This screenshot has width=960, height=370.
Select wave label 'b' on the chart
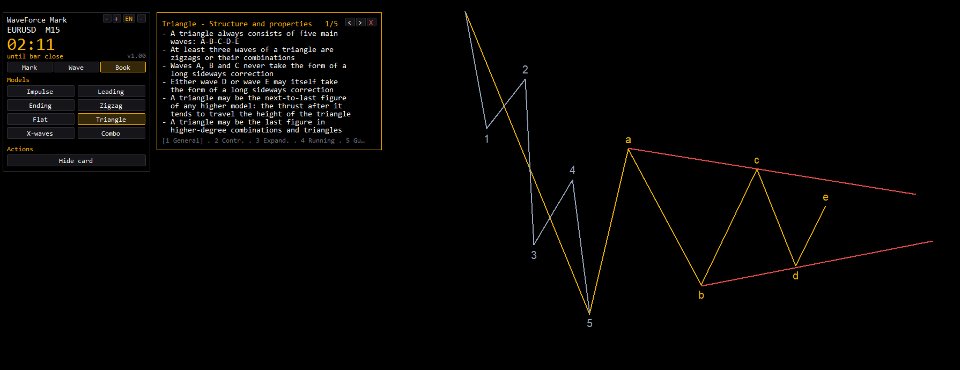(701, 295)
